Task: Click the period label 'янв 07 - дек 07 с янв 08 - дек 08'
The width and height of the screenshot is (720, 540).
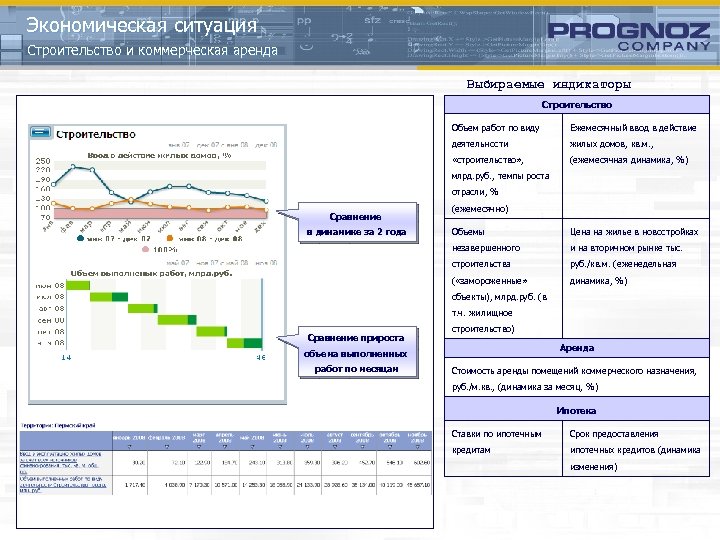Action: click(x=223, y=145)
